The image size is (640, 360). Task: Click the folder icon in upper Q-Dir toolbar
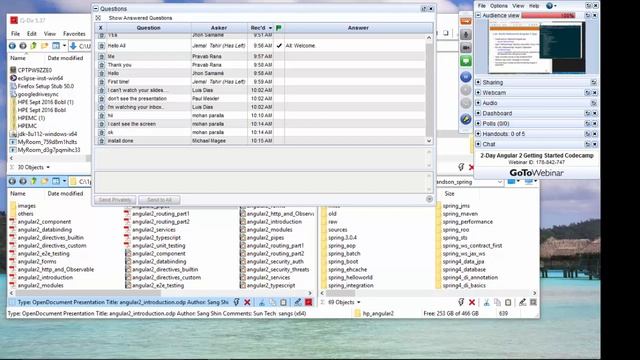44,46
